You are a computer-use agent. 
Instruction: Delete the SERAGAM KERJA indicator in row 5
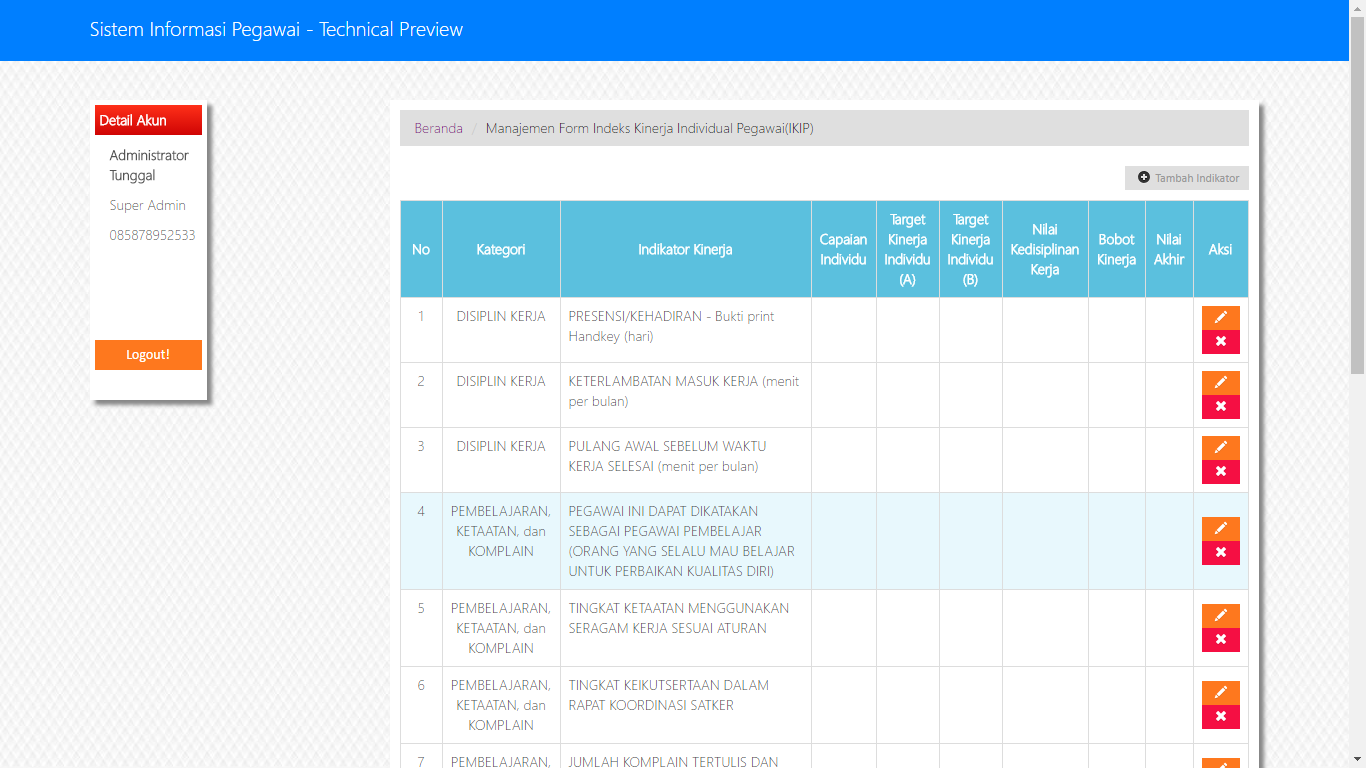[x=1220, y=640]
